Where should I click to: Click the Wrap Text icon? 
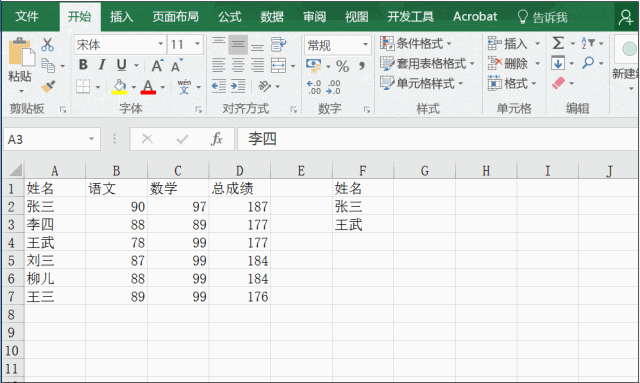(x=278, y=45)
